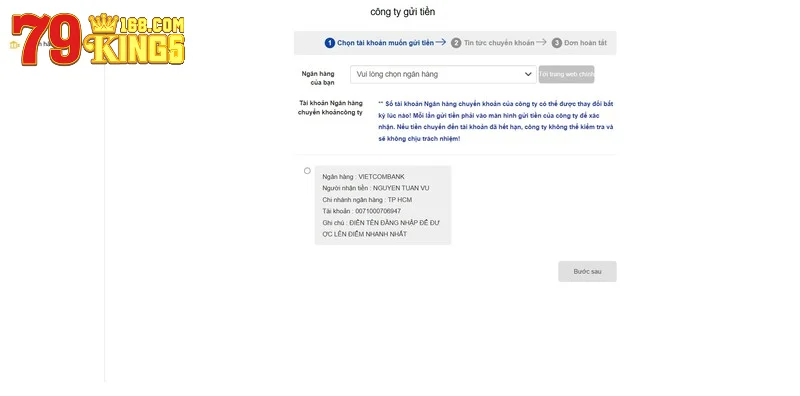The height and width of the screenshot is (396, 800).
Task: Click the 'Chi nhánh ngân hàng : TP HCM' line
Action: (x=367, y=200)
